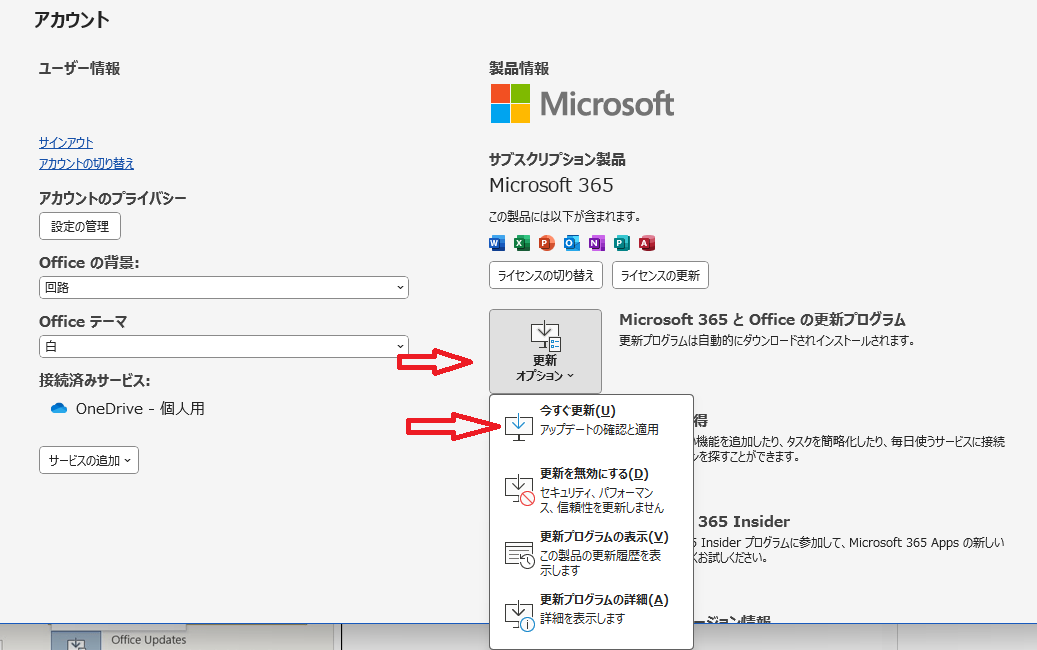The image size is (1037, 650).
Task: Toggle the 更新オプション dropdown button
Action: pyautogui.click(x=545, y=351)
